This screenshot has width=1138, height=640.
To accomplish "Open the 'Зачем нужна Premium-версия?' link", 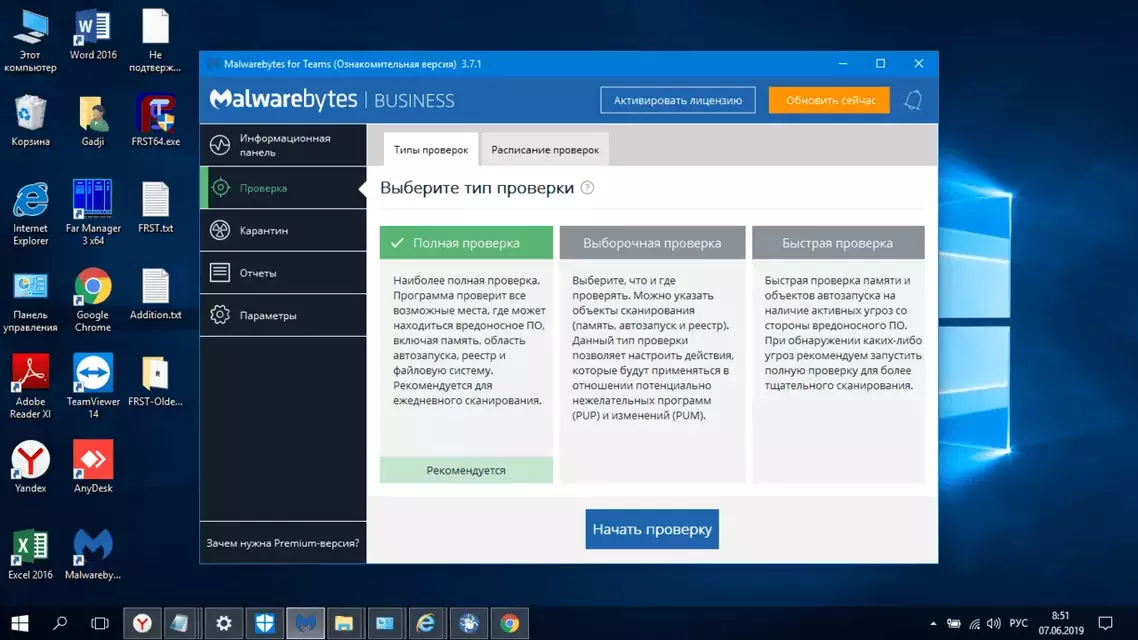I will (x=282, y=543).
